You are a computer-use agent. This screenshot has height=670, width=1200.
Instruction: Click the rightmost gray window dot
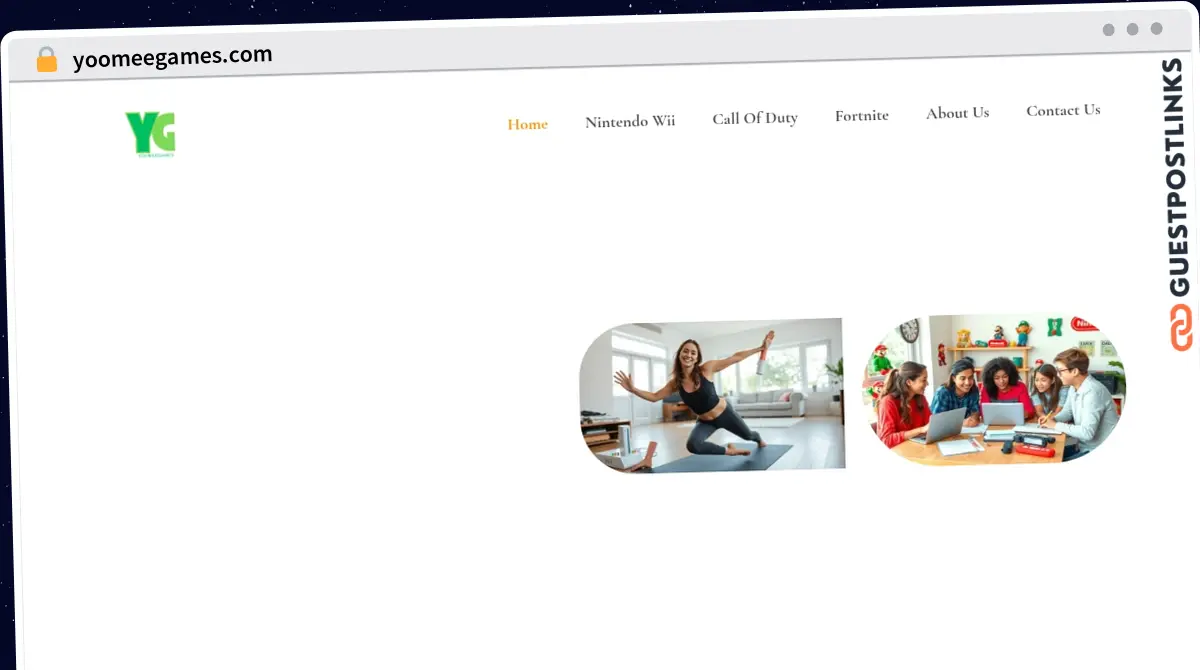point(1157,29)
